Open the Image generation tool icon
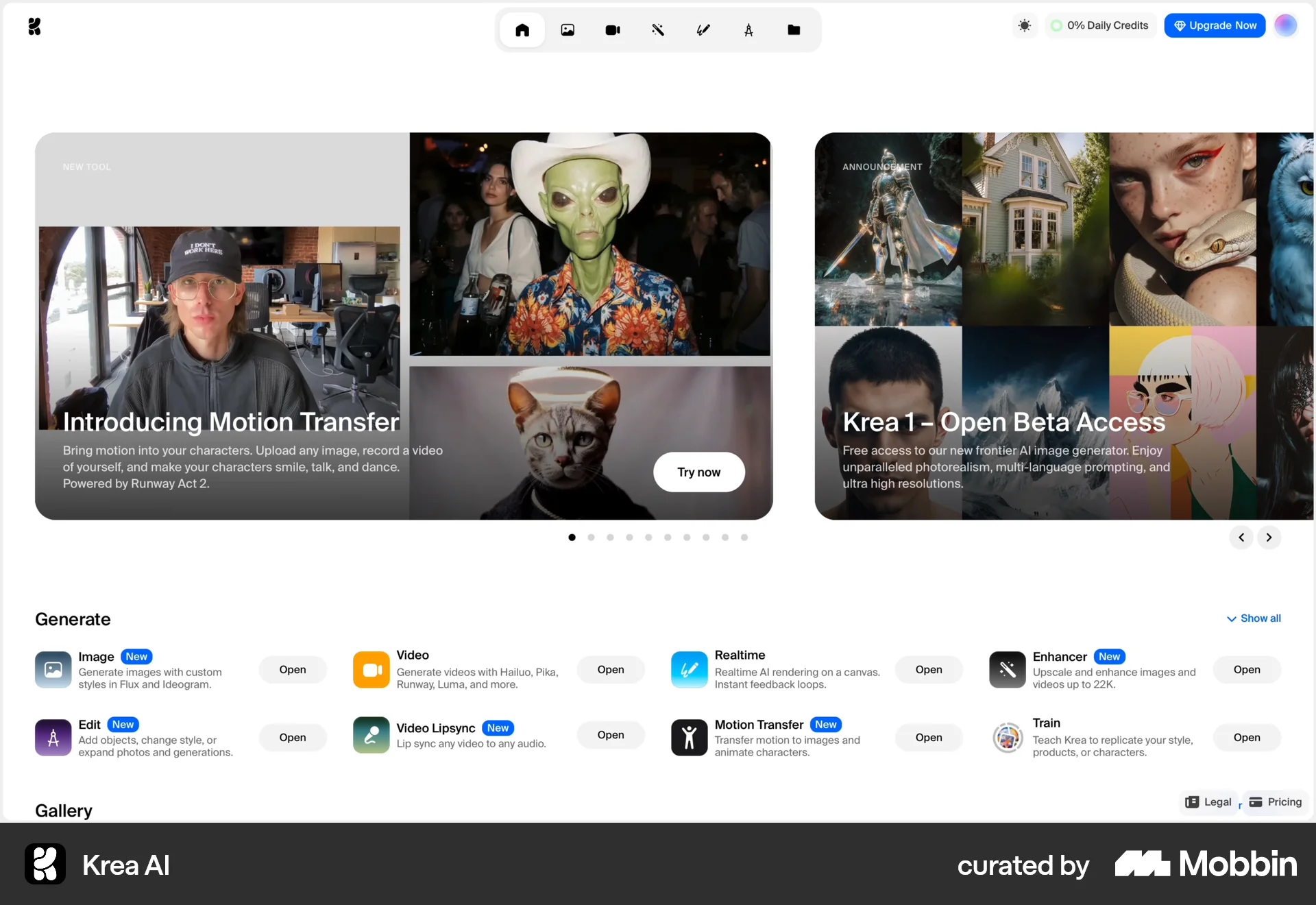 coord(568,29)
